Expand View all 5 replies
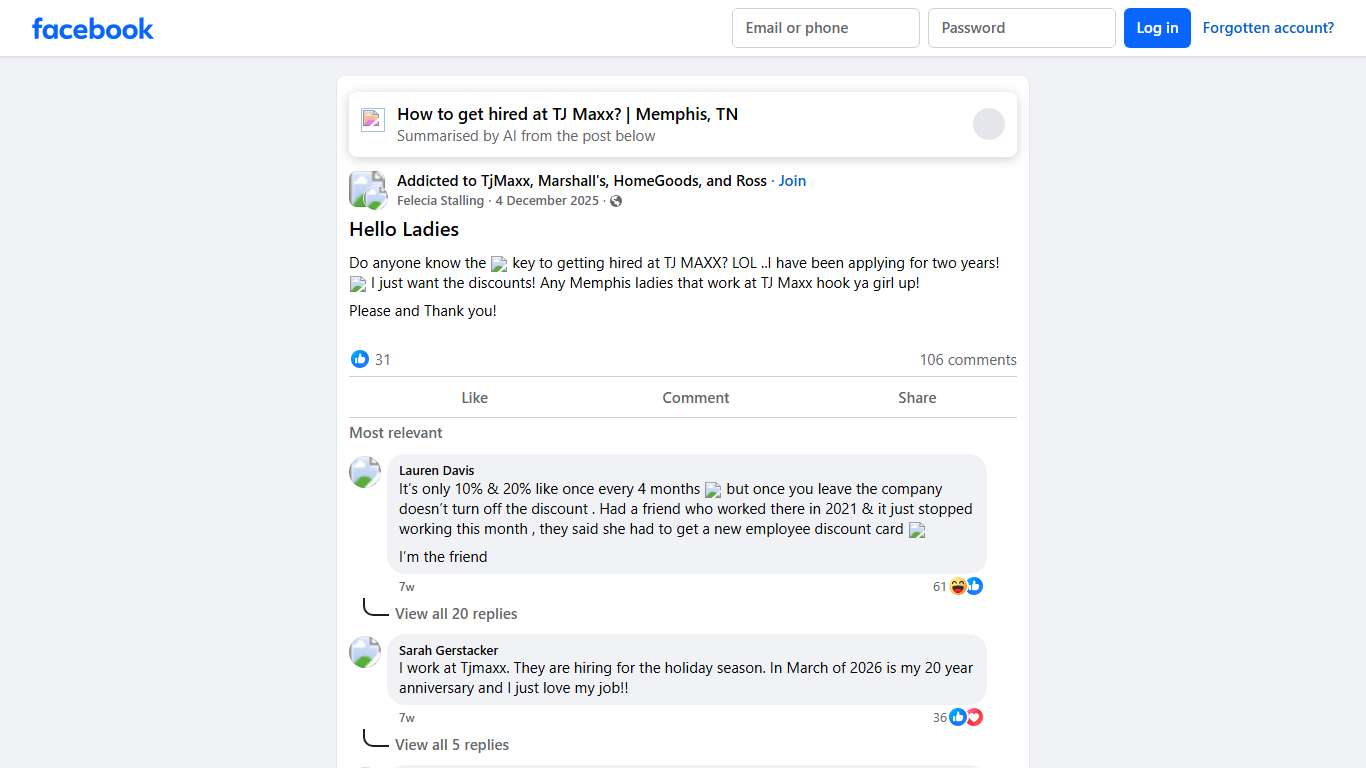 click(x=452, y=745)
